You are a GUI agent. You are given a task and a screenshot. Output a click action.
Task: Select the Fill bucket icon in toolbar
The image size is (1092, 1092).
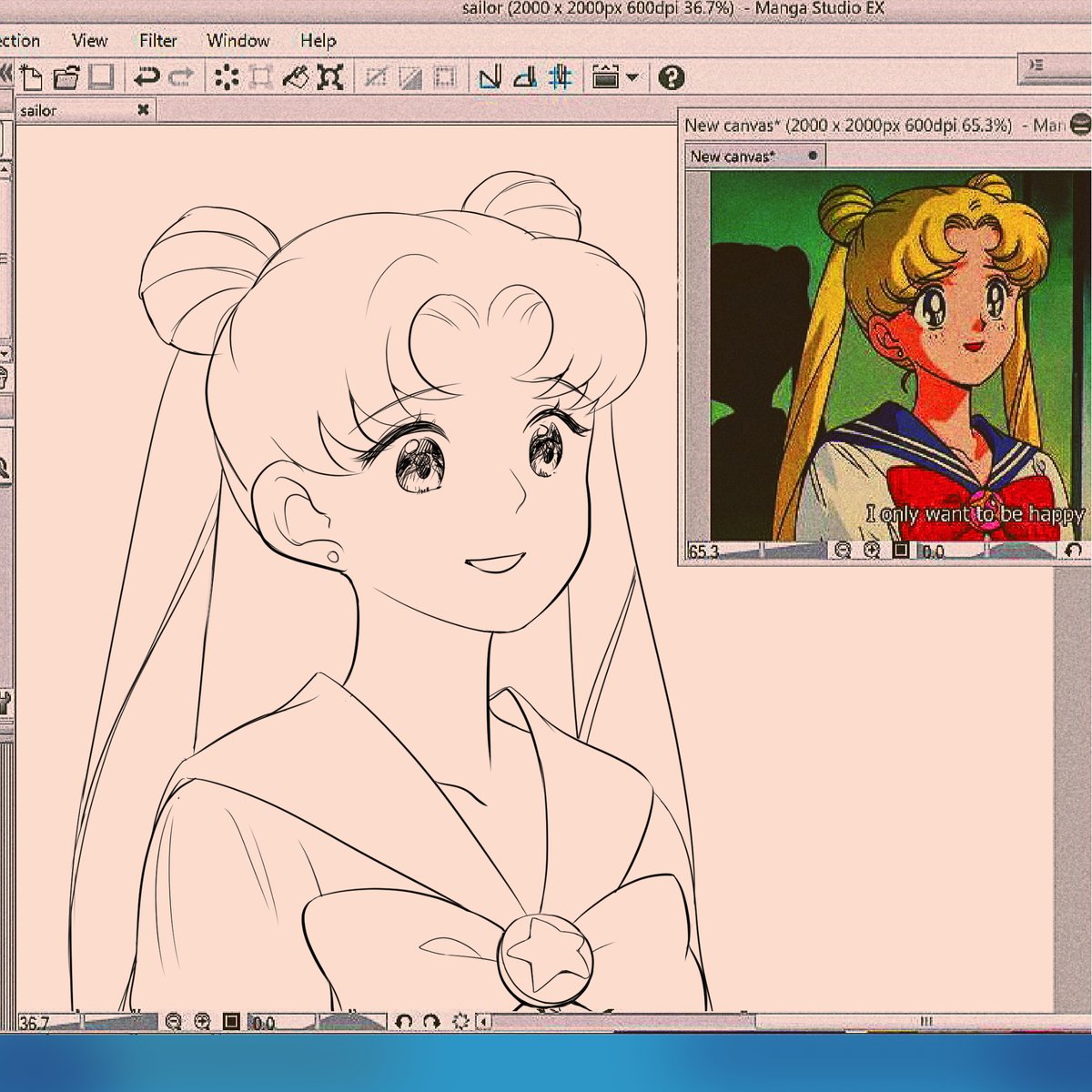(296, 77)
